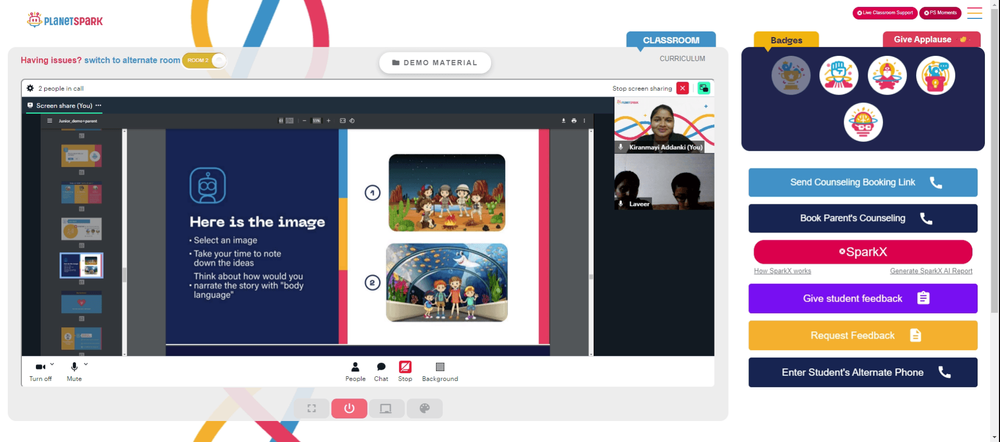Click Send Counseling Booking Link

pos(862,182)
